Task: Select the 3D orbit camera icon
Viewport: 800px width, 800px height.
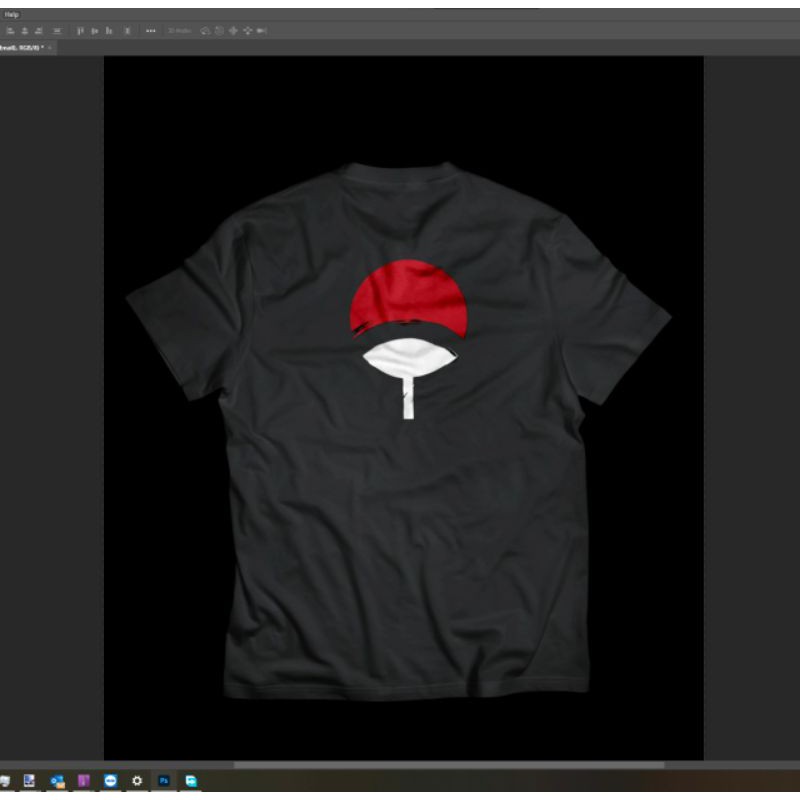Action: pos(205,31)
